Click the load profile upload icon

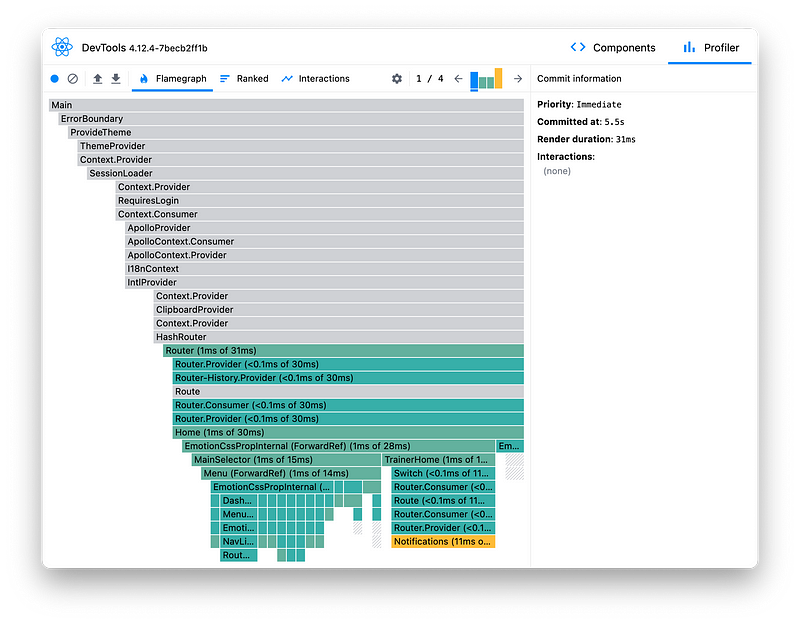click(98, 79)
